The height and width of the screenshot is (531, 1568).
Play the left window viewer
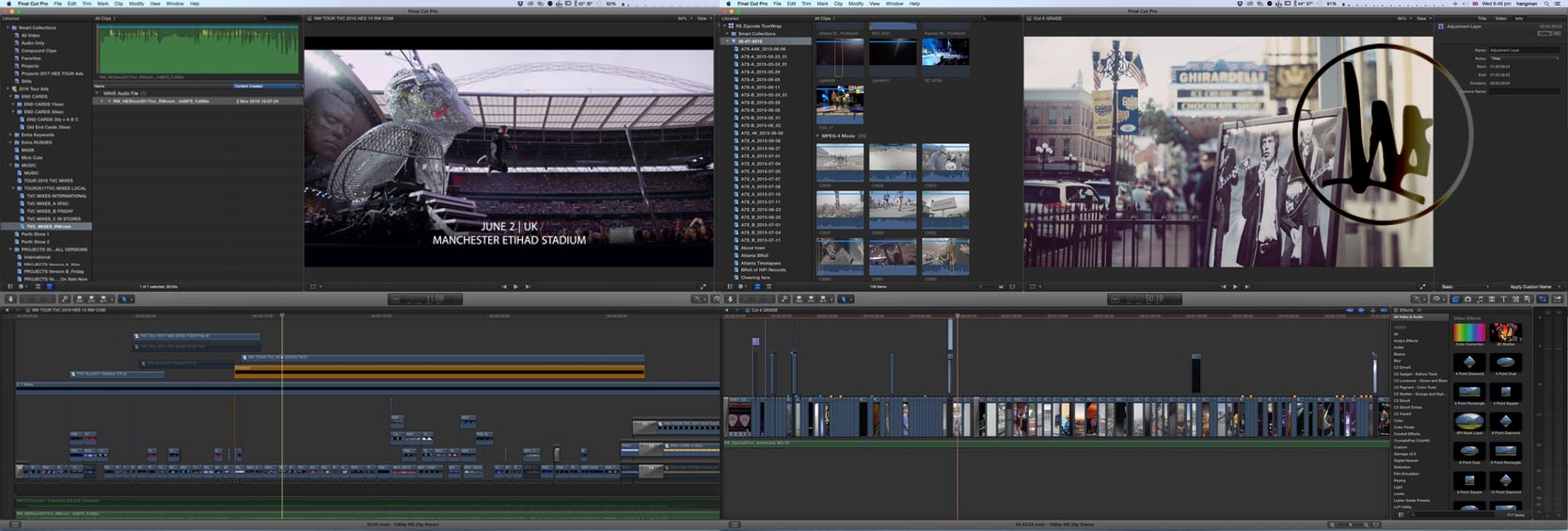[515, 286]
